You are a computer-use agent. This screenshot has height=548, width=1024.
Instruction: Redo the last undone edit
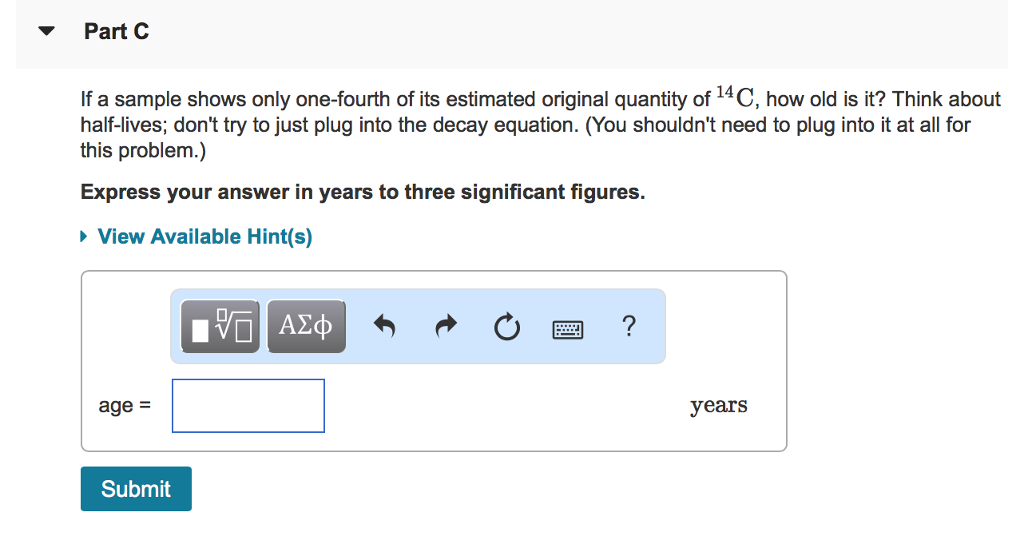446,326
